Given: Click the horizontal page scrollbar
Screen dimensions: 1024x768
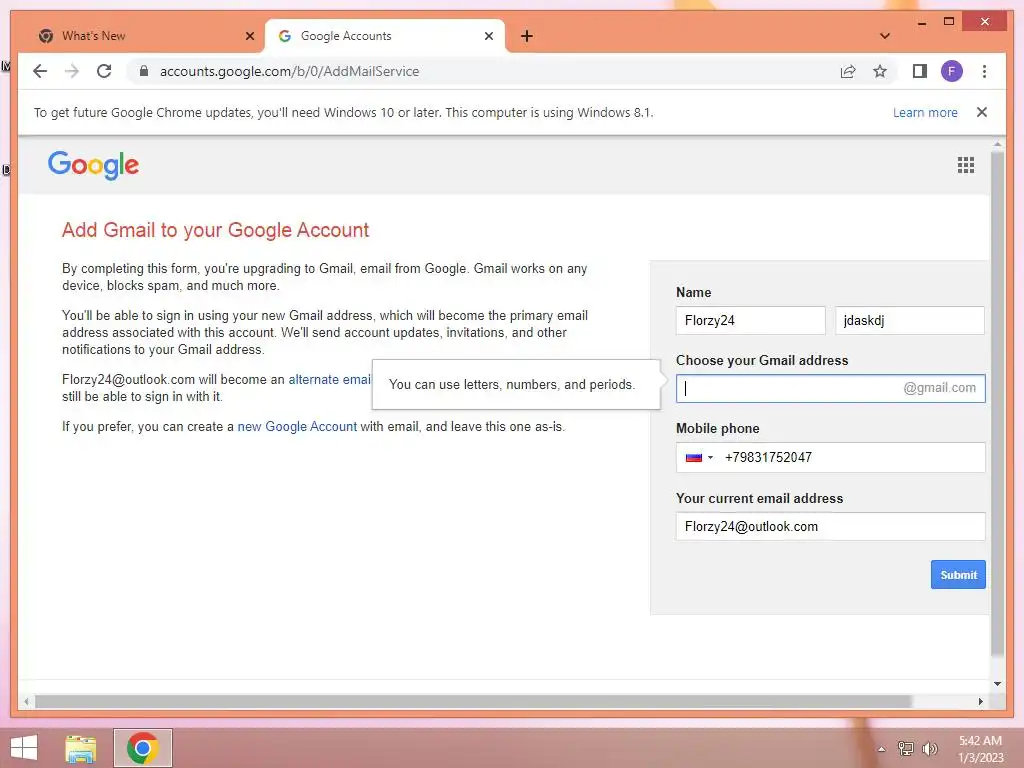Looking at the screenshot, I should pyautogui.click(x=473, y=701).
